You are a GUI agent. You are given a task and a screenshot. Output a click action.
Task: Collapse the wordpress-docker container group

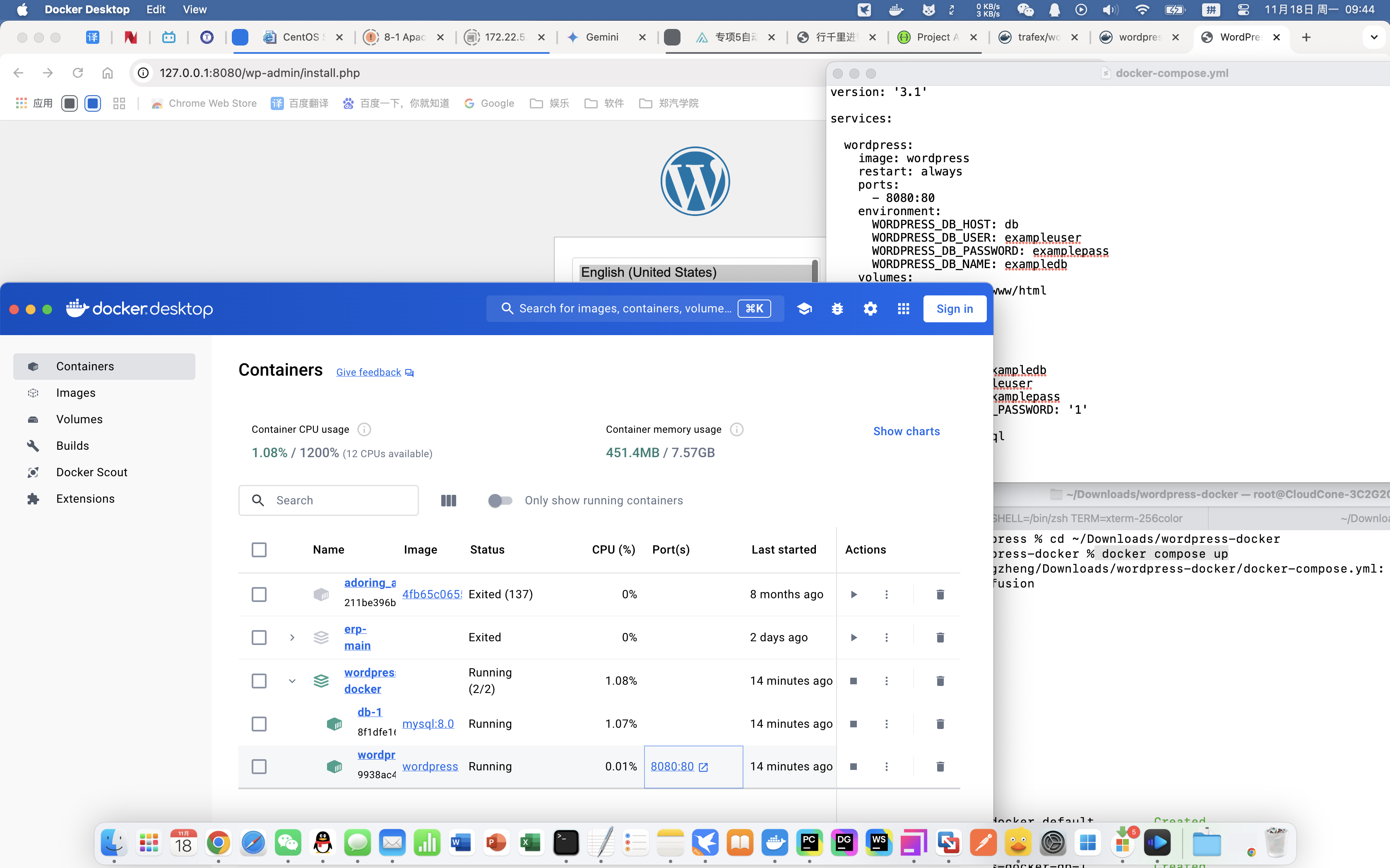(292, 680)
